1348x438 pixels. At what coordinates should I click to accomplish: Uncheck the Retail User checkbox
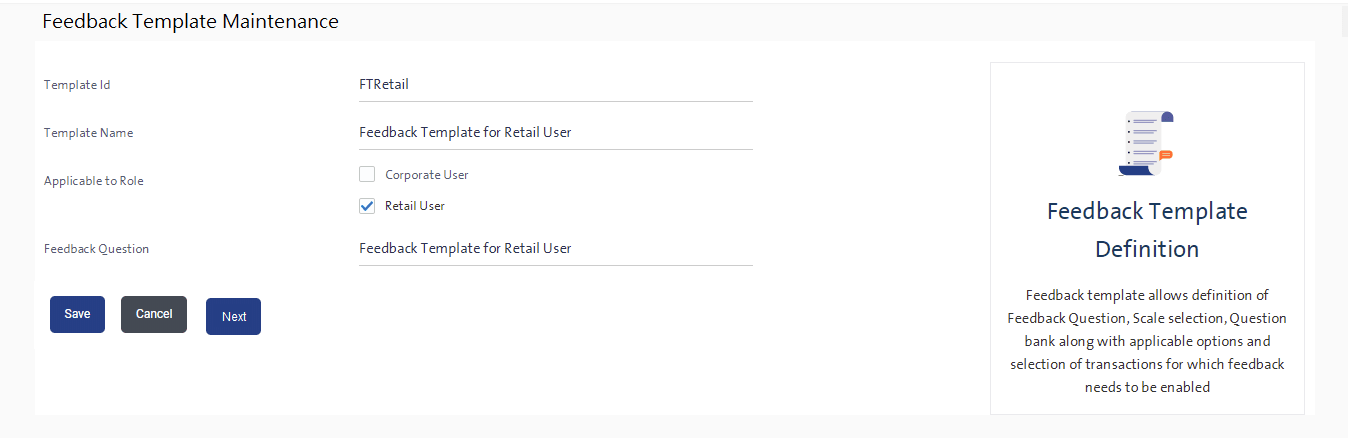point(367,206)
